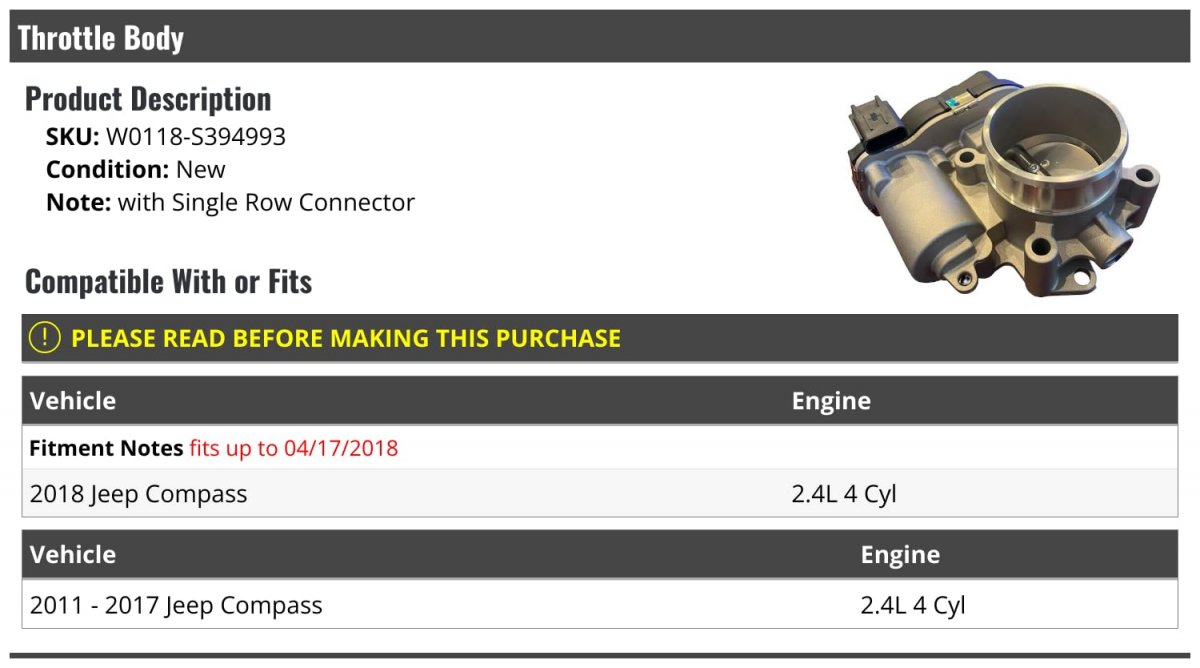
Task: Select the Product Description heading
Action: click(x=148, y=98)
